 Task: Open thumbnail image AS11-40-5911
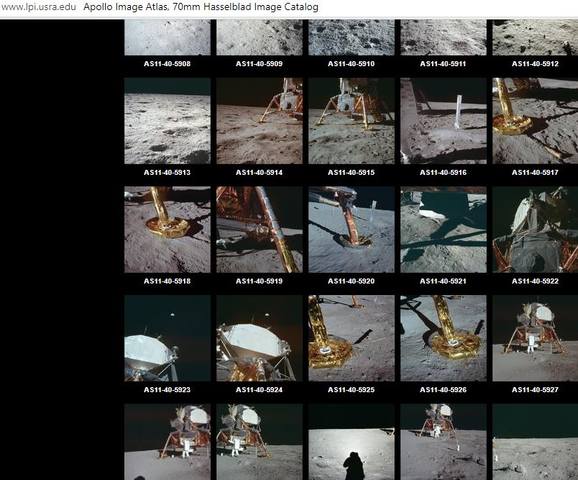click(x=443, y=37)
